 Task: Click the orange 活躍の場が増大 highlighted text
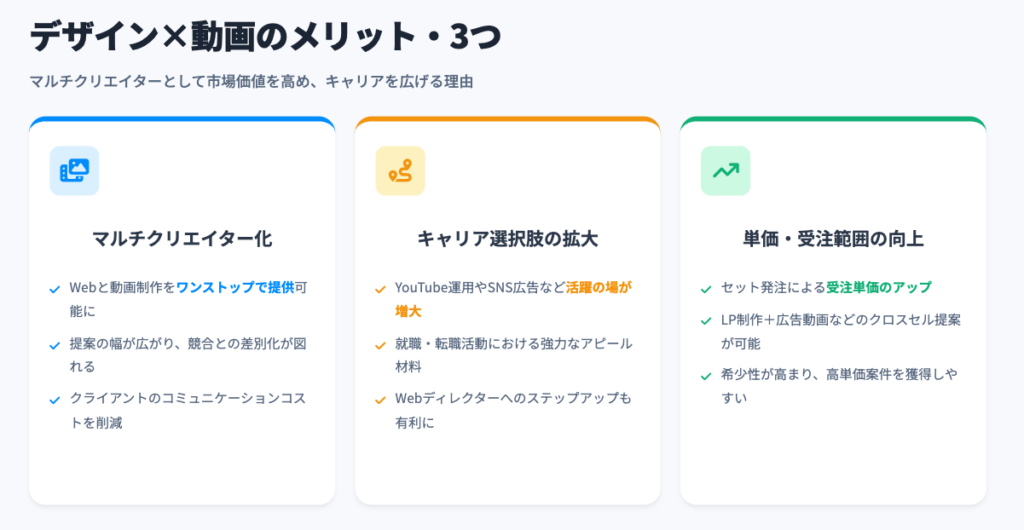(598, 288)
